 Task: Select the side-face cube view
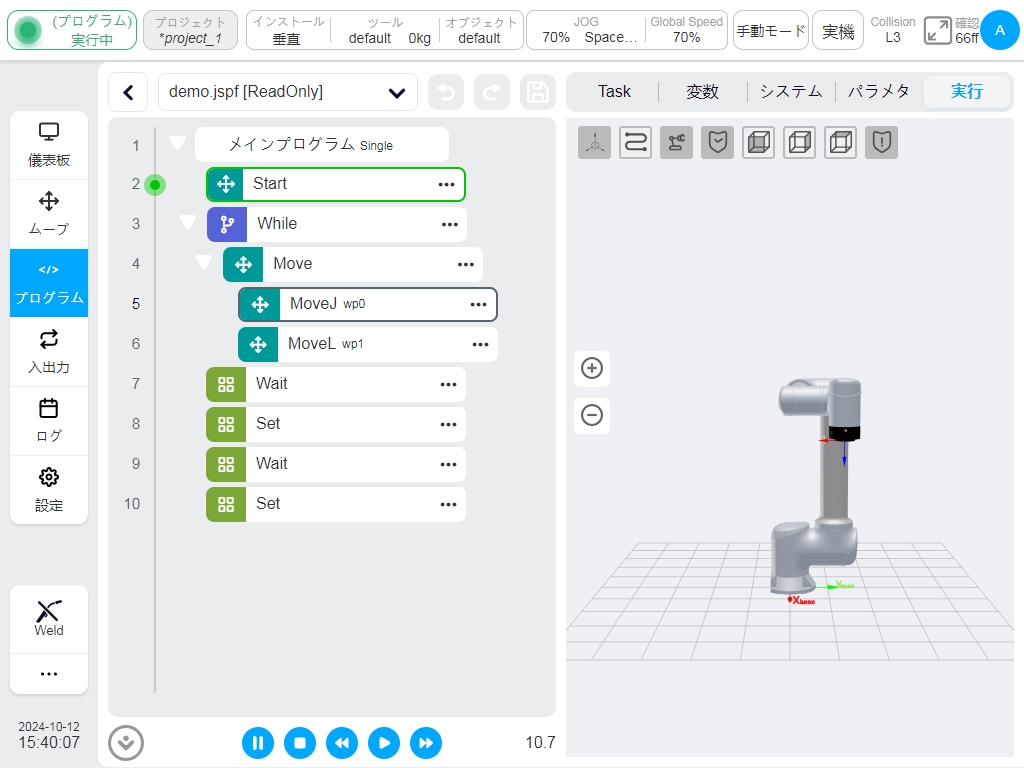point(800,142)
